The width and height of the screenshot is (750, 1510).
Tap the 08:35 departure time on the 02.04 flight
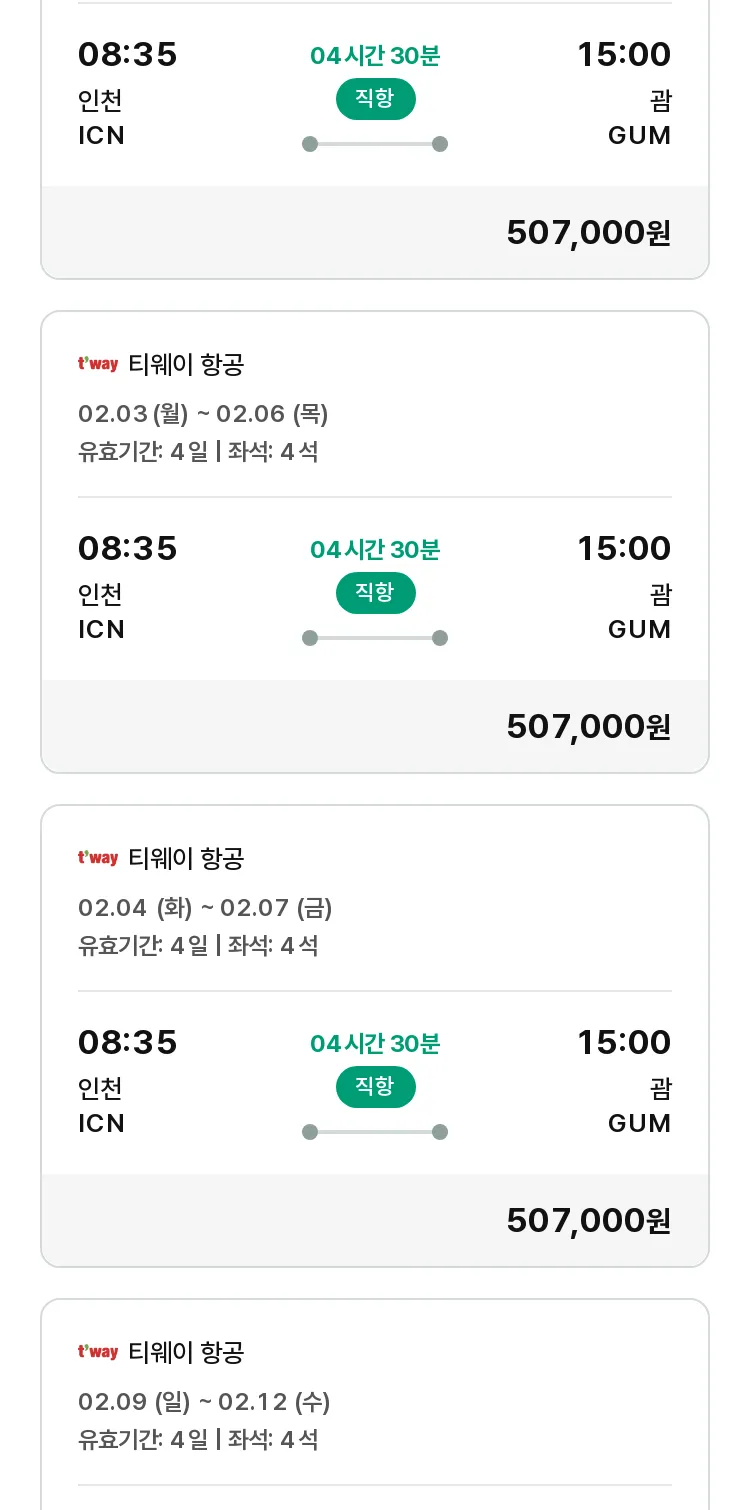(128, 1043)
